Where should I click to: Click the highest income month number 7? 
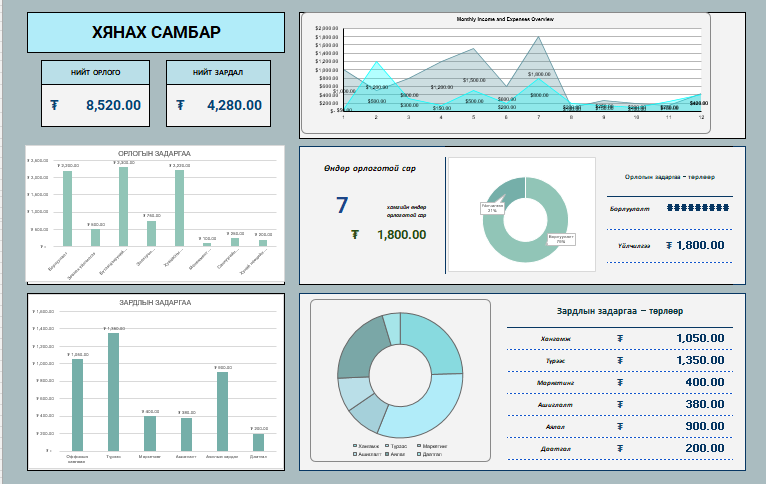341,205
